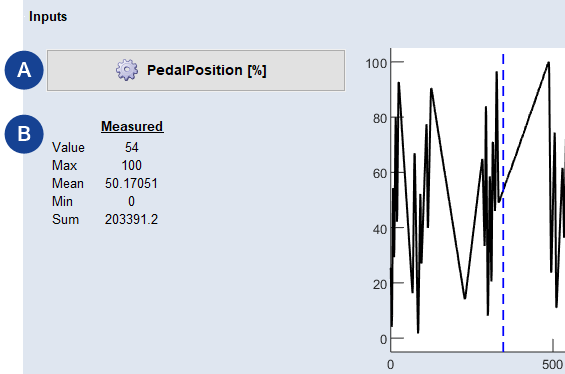Click the 80 label on the y-axis
This screenshot has width=565, height=374.
click(x=380, y=119)
